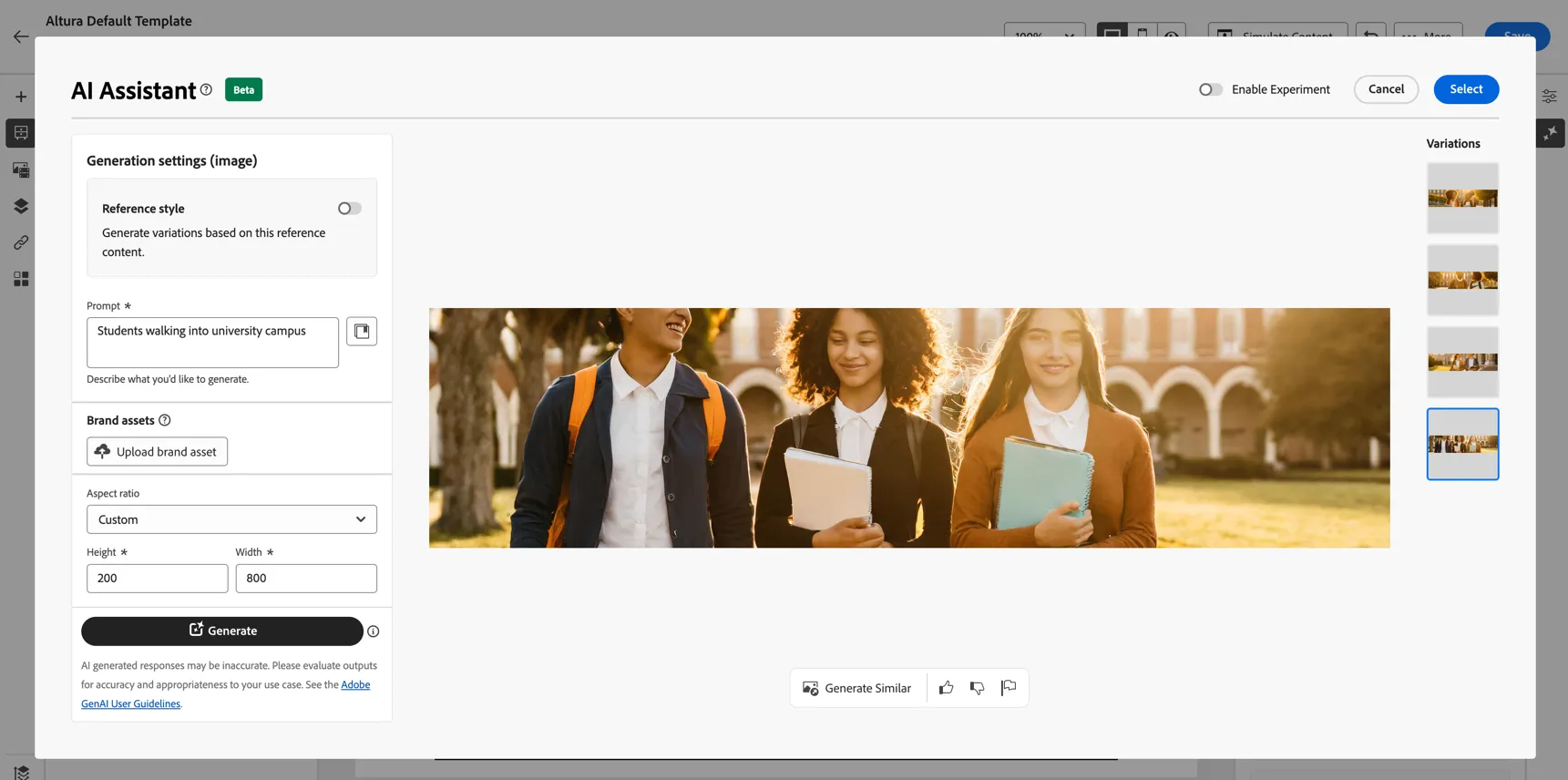Enable the Reference style toggle
Screen dimensions: 1568x780
(x=349, y=209)
